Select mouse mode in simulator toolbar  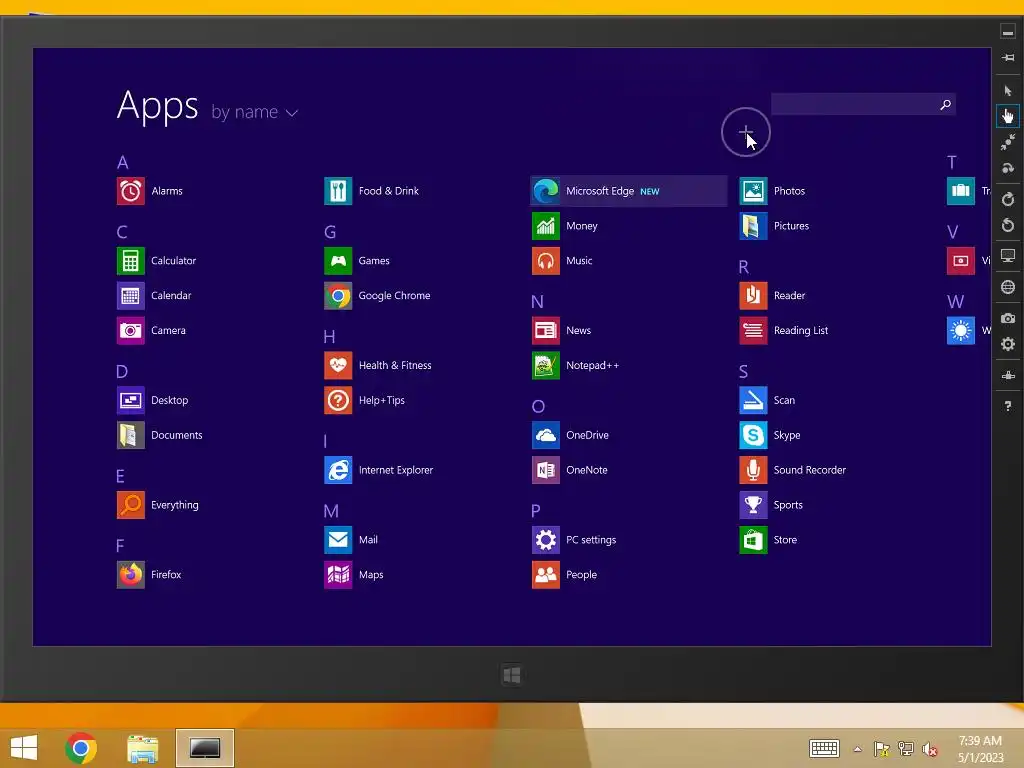pyautogui.click(x=1008, y=91)
